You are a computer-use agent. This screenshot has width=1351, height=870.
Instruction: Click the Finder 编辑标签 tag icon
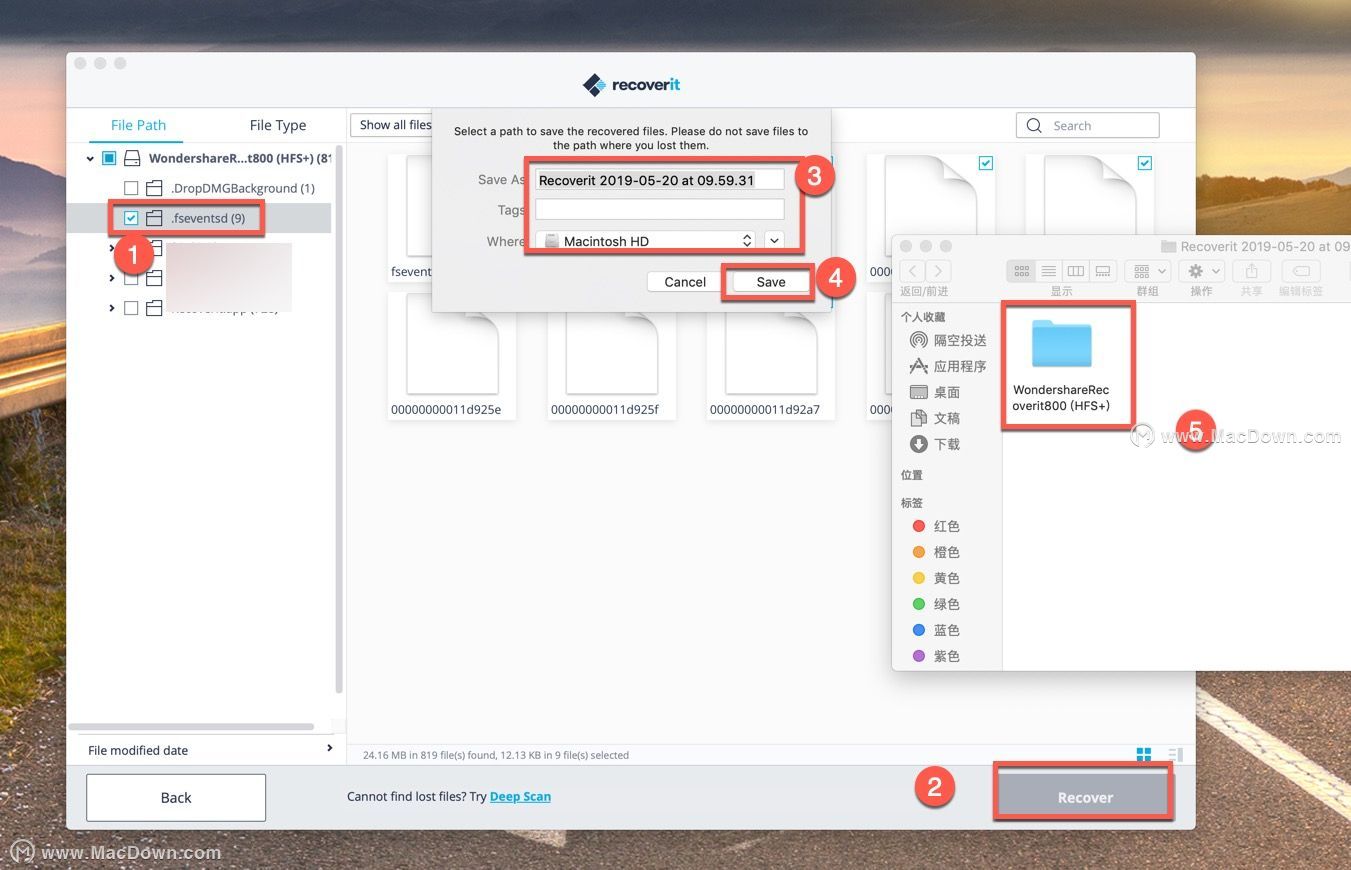click(1301, 271)
